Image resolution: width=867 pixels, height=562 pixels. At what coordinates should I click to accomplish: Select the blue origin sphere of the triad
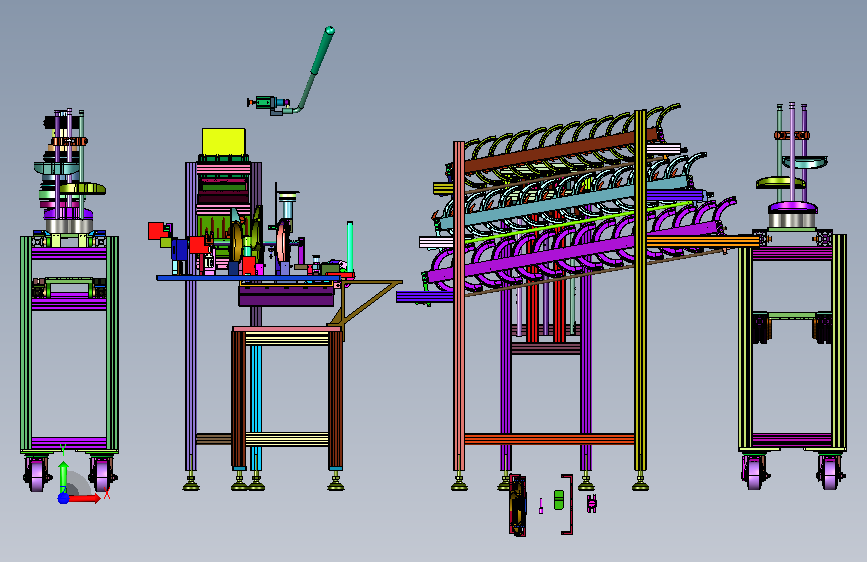coord(64,498)
